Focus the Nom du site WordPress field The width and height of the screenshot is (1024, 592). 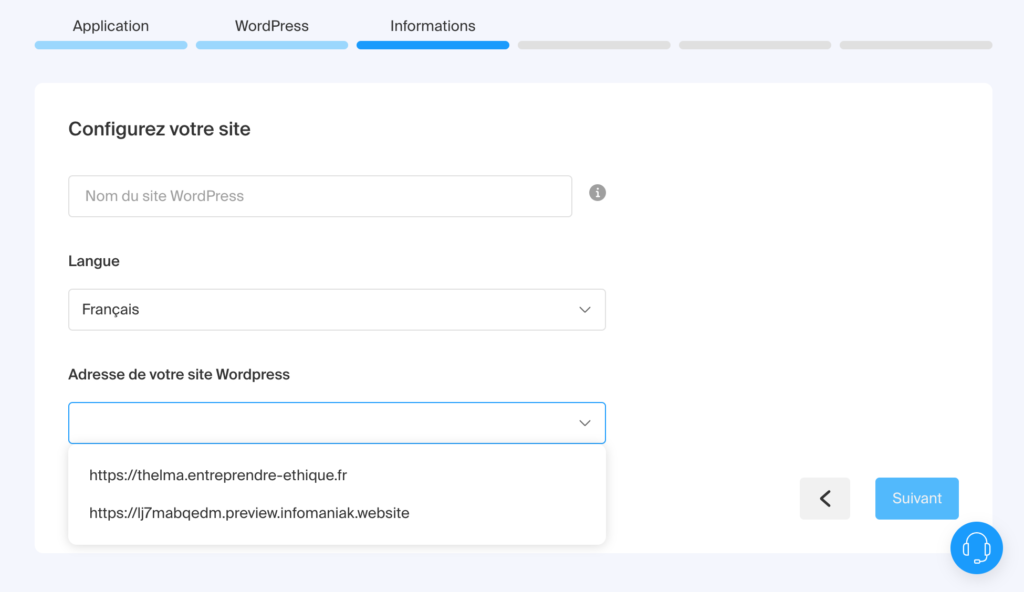(x=320, y=196)
